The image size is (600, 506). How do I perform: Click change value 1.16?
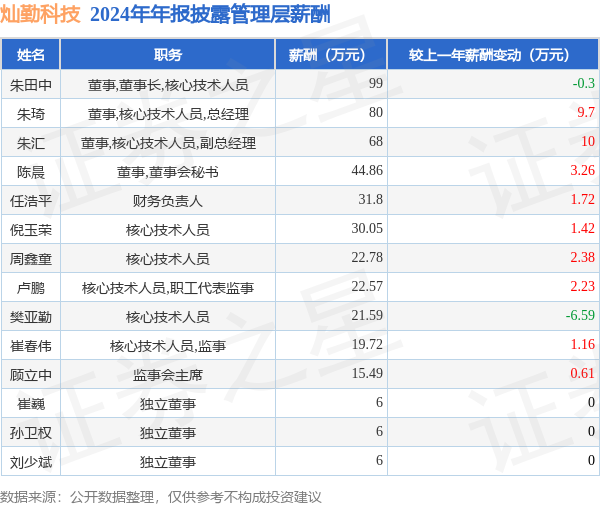pos(582,344)
